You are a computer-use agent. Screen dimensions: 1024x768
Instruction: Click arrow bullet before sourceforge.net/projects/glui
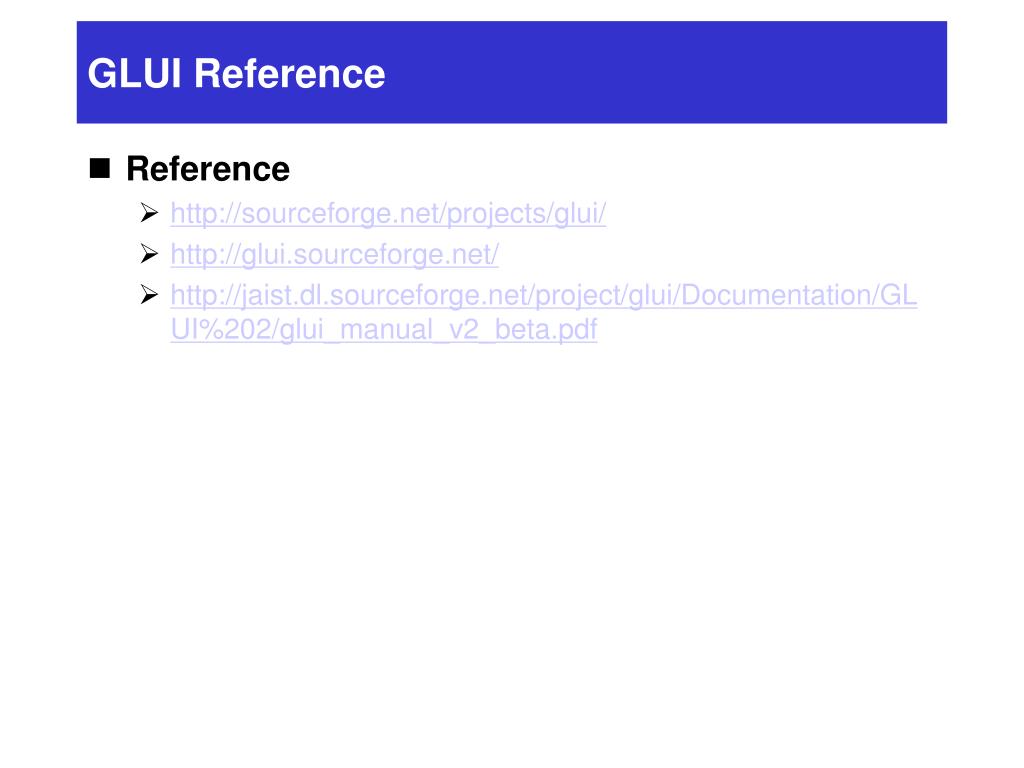[x=149, y=213]
